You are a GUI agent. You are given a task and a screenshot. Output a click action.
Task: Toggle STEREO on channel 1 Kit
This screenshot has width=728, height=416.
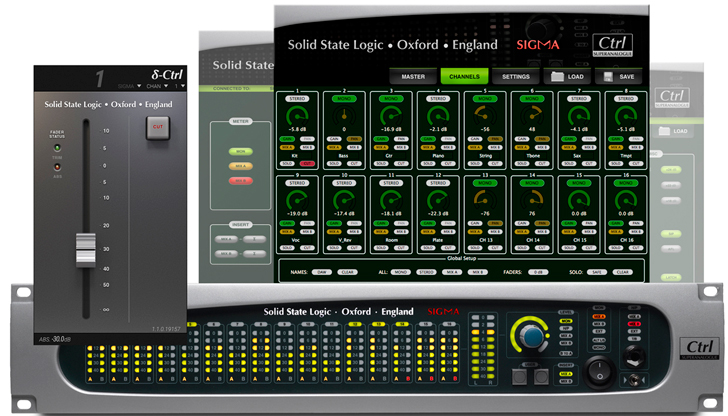[x=297, y=99]
